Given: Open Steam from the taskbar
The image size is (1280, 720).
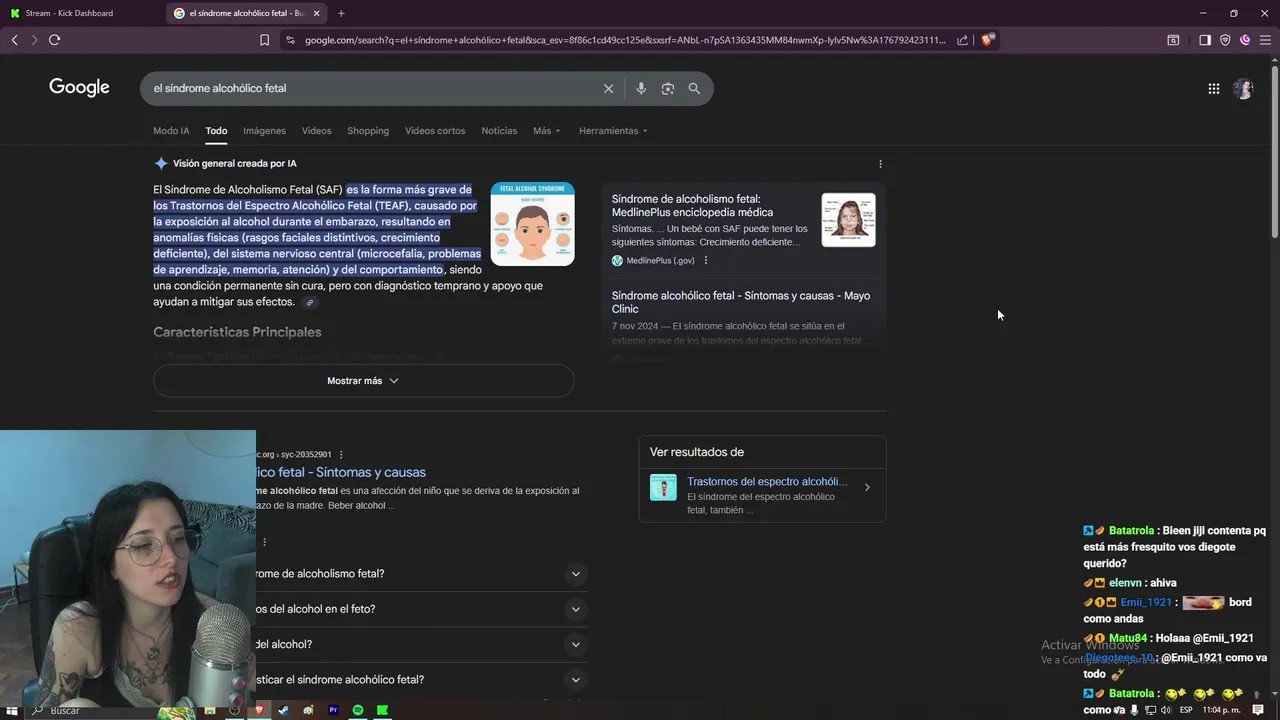Looking at the screenshot, I should [x=284, y=710].
